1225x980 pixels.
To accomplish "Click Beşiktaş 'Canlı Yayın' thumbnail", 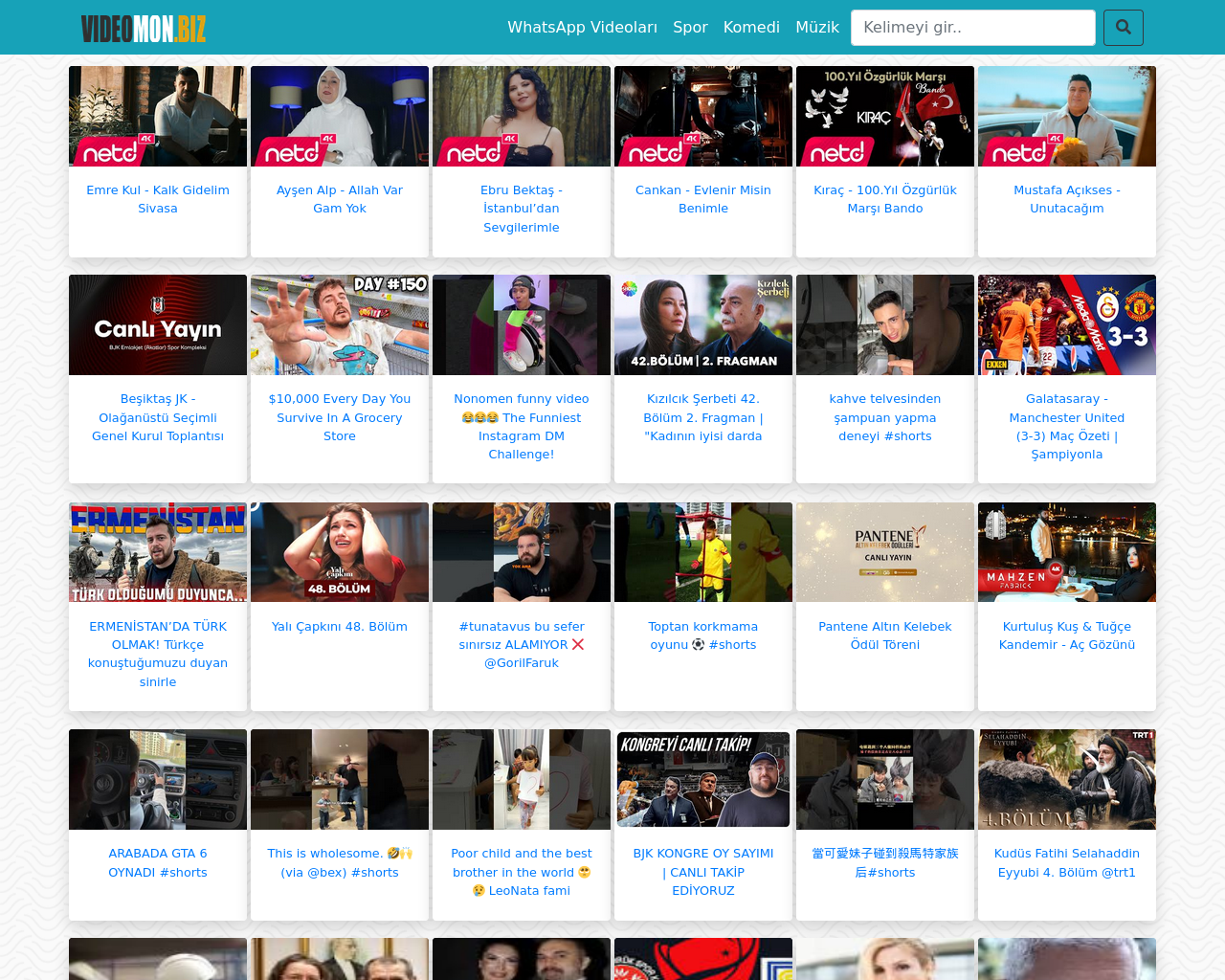I will pyautogui.click(x=158, y=324).
